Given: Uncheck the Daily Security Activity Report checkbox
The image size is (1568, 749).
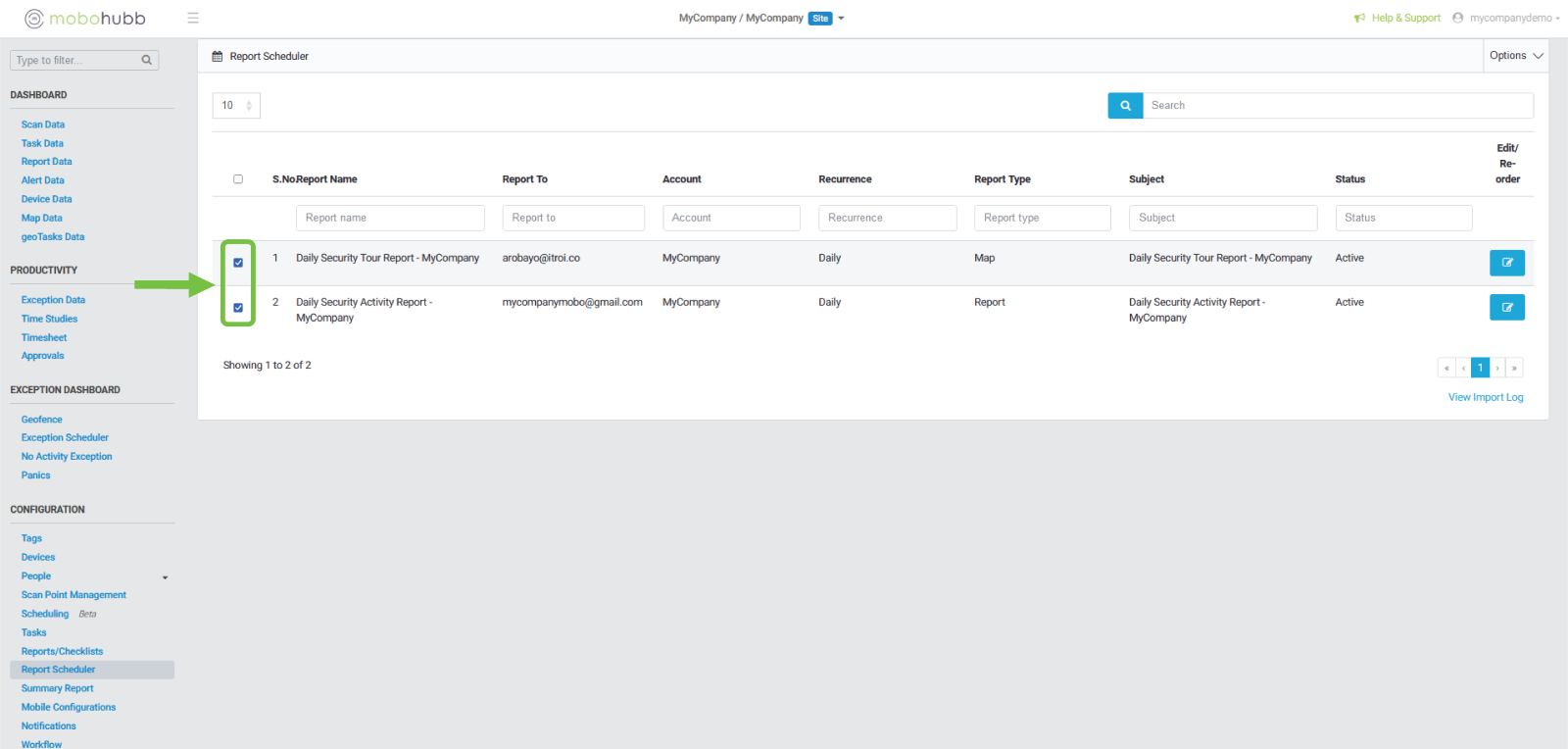Looking at the screenshot, I should point(238,308).
